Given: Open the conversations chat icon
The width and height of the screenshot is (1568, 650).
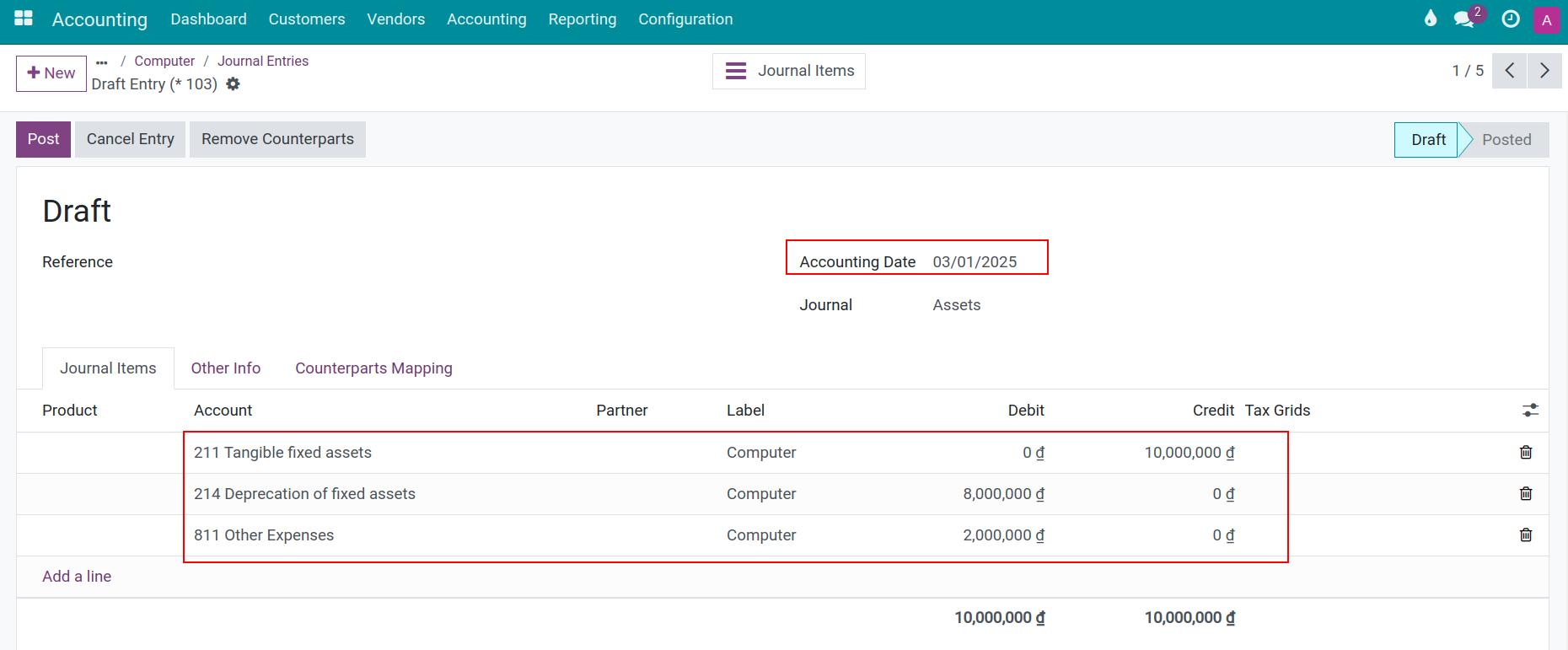Looking at the screenshot, I should [1465, 19].
